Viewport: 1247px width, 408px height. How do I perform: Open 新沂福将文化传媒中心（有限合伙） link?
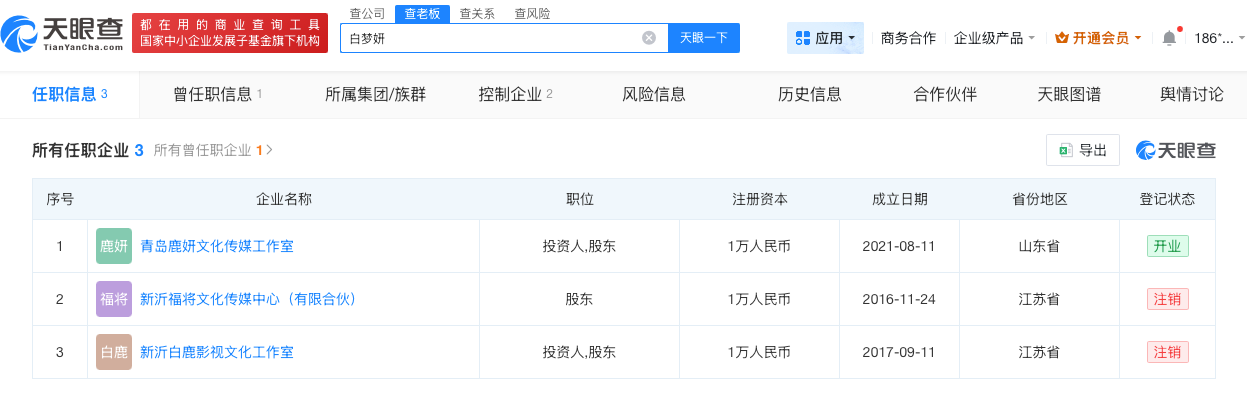[248, 299]
